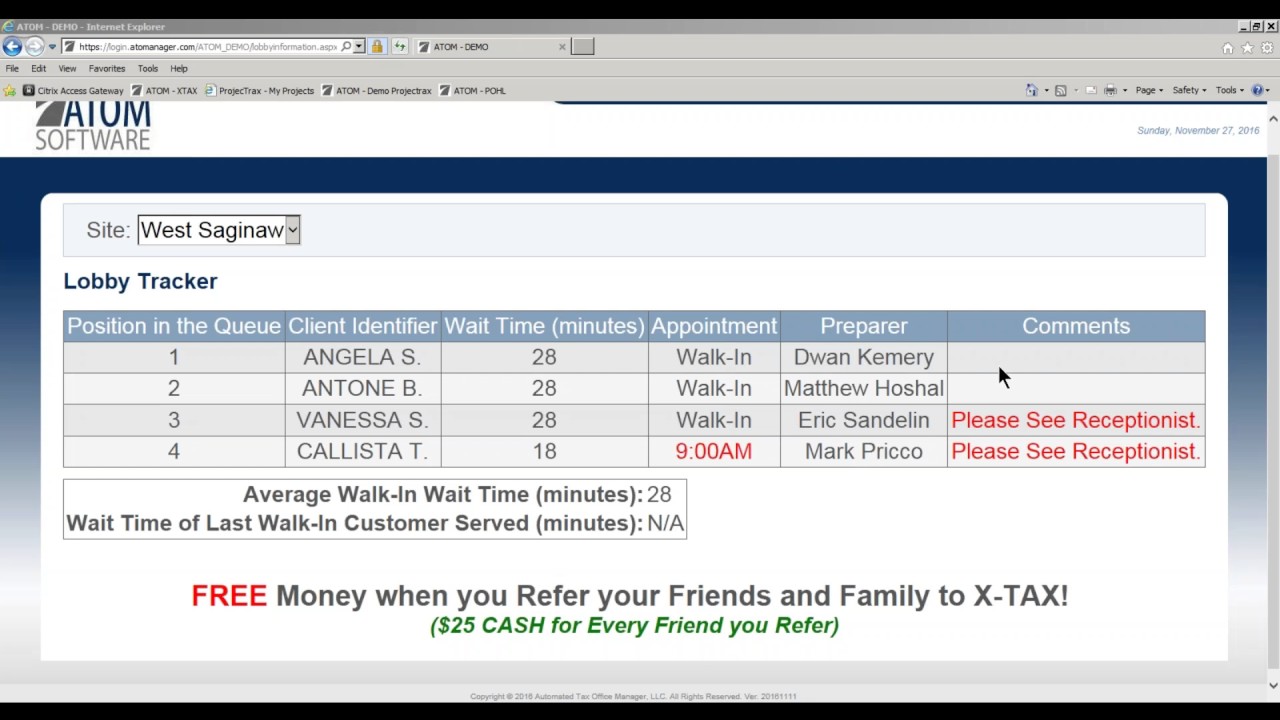The height and width of the screenshot is (720, 1280).
Task: Click the blue Help question mark icon
Action: coord(1257,91)
